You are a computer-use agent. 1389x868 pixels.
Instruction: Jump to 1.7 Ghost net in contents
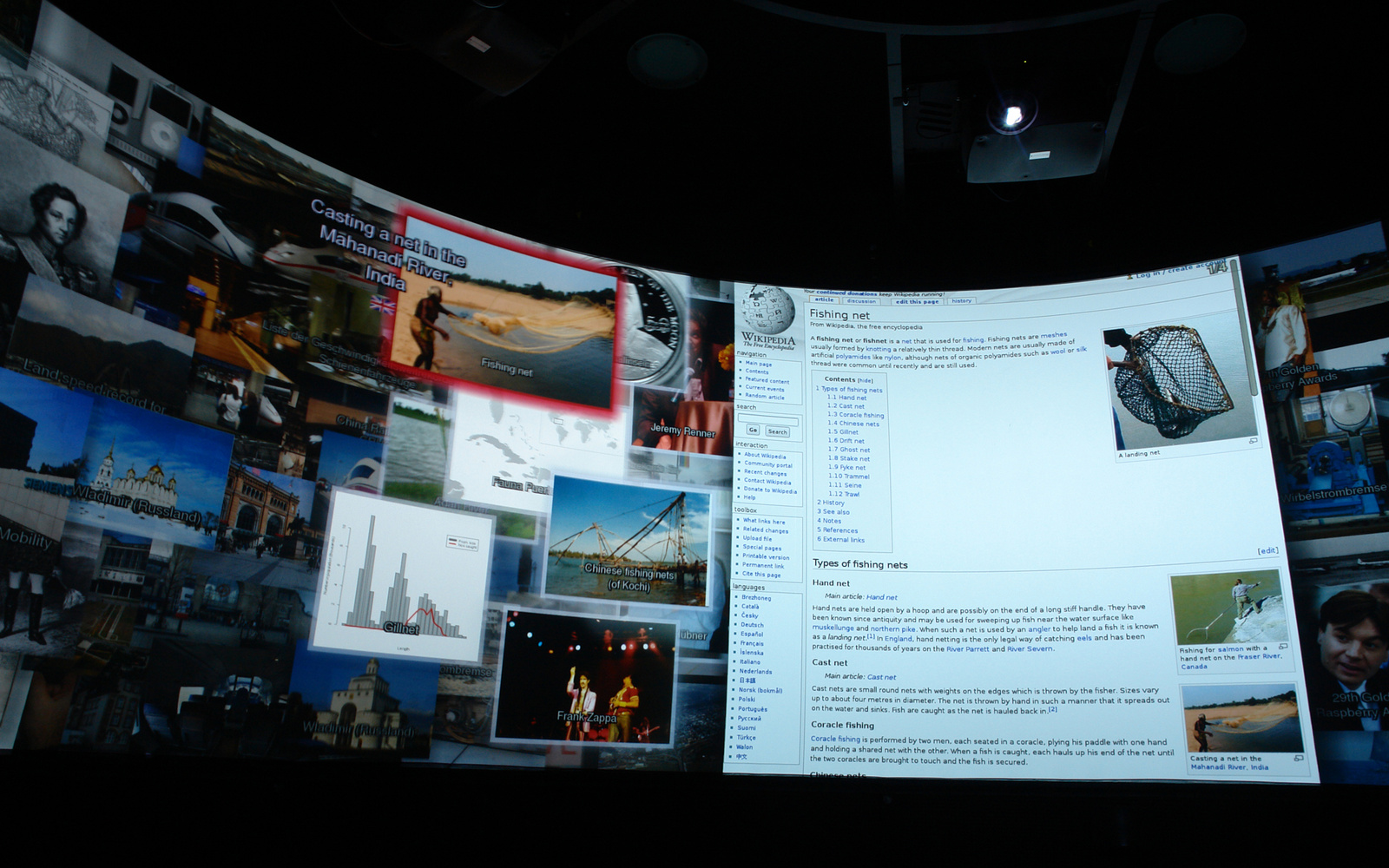point(848,450)
